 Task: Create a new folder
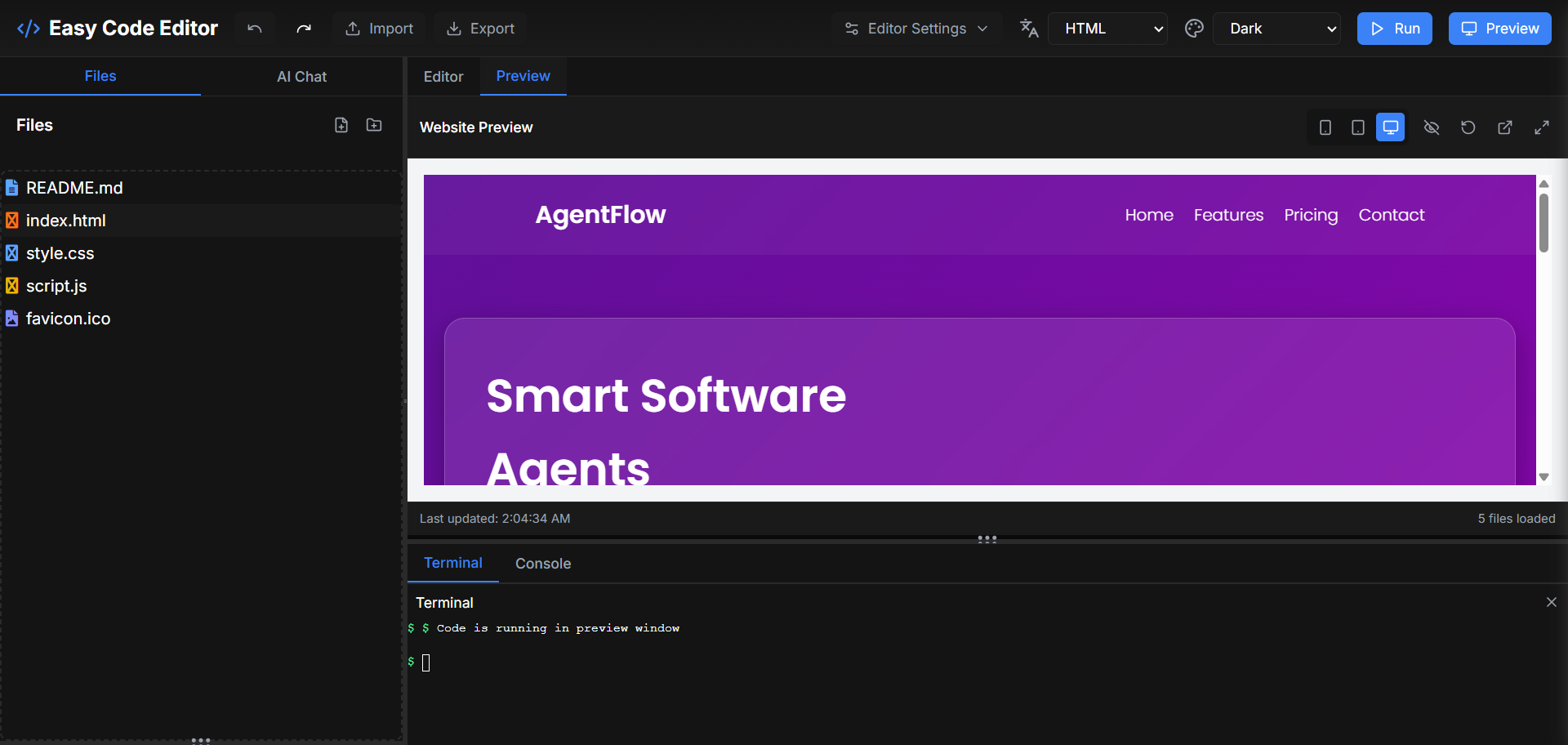coord(374,125)
